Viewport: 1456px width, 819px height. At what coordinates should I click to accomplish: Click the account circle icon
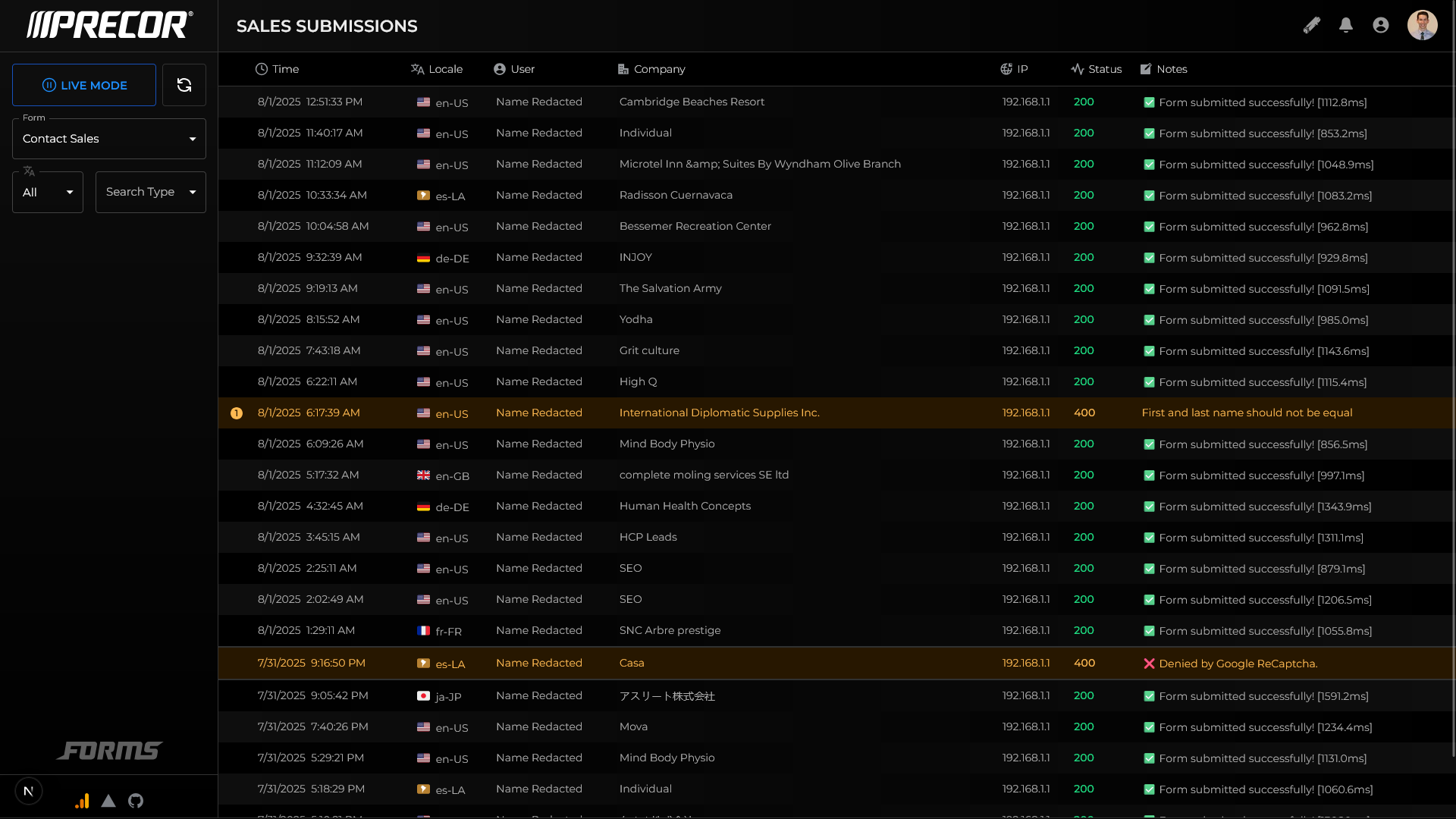1381,25
